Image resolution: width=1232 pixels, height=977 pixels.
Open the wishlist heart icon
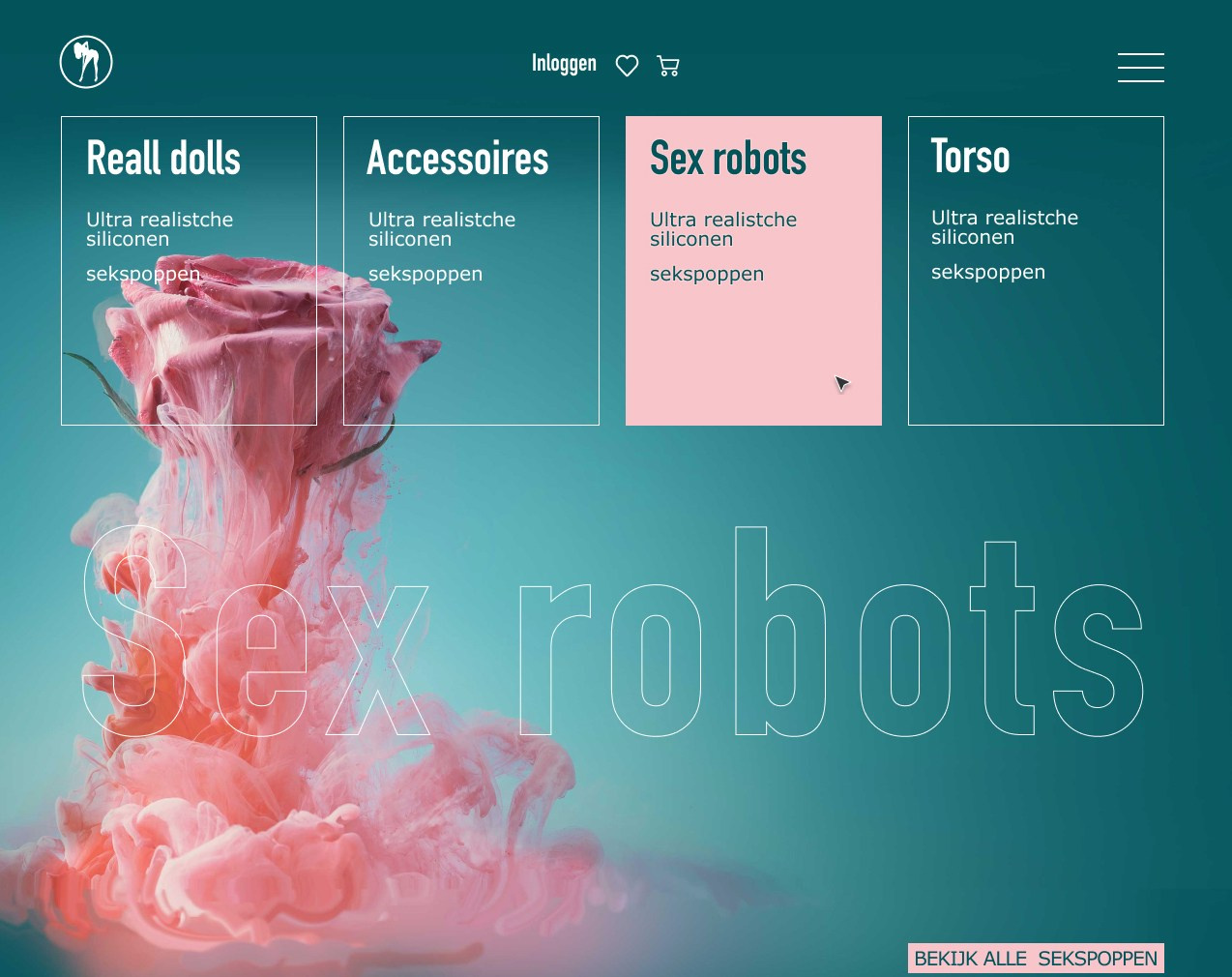point(627,65)
